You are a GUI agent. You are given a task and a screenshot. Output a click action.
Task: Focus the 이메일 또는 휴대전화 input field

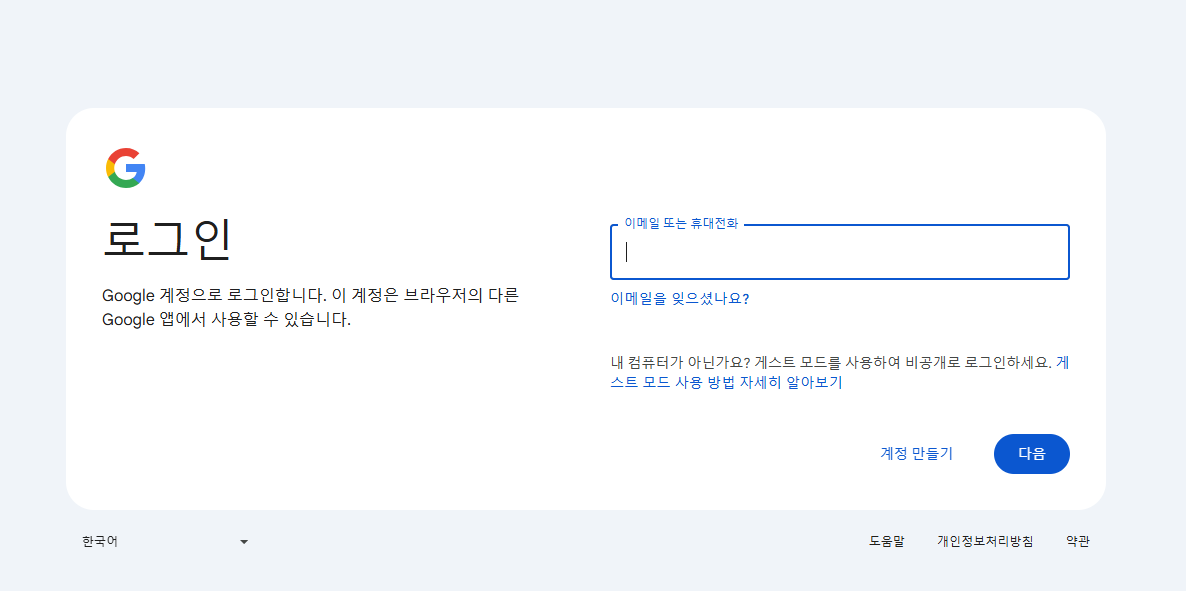click(x=840, y=252)
